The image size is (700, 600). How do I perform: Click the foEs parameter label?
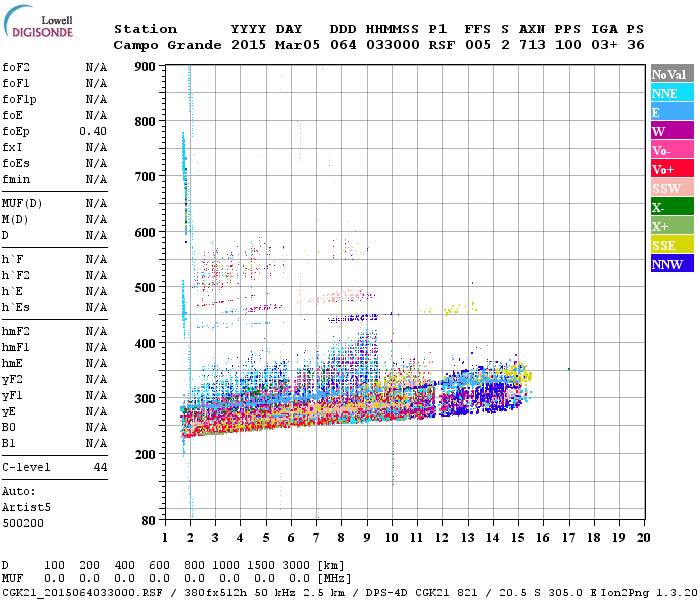tap(16, 163)
